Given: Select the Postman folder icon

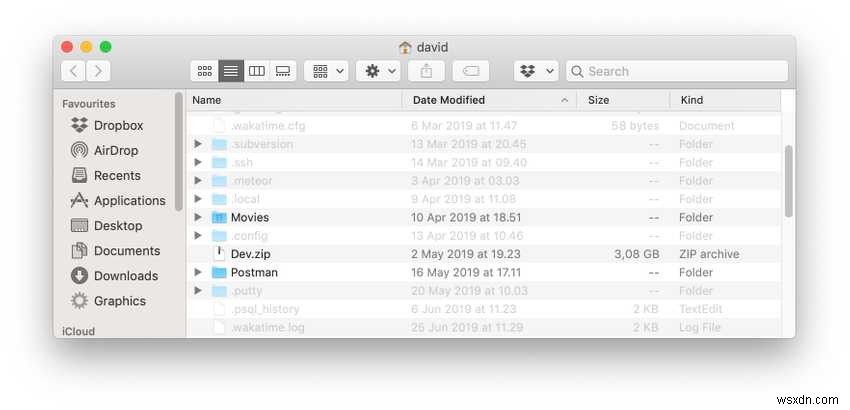Looking at the screenshot, I should (219, 272).
